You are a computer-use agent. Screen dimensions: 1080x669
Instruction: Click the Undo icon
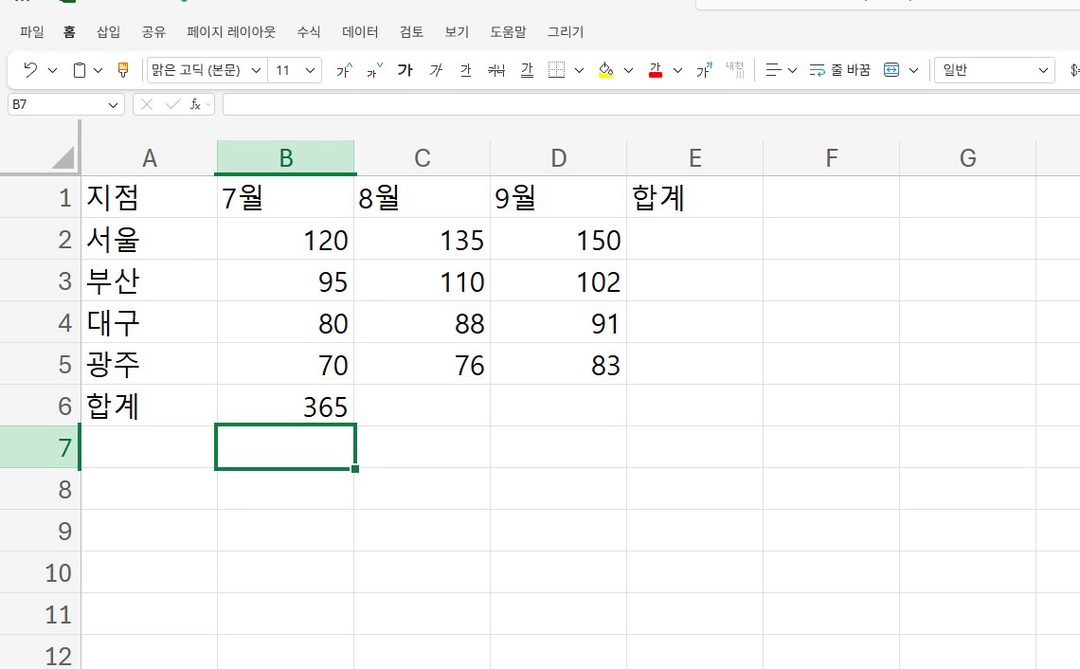click(30, 70)
